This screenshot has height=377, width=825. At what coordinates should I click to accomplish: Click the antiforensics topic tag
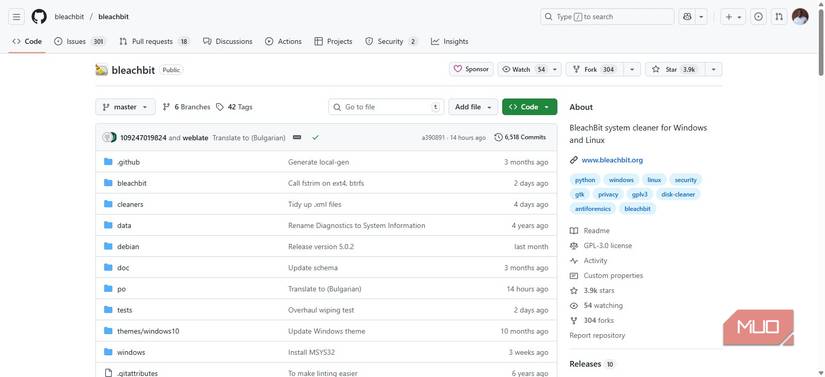[x=592, y=209]
